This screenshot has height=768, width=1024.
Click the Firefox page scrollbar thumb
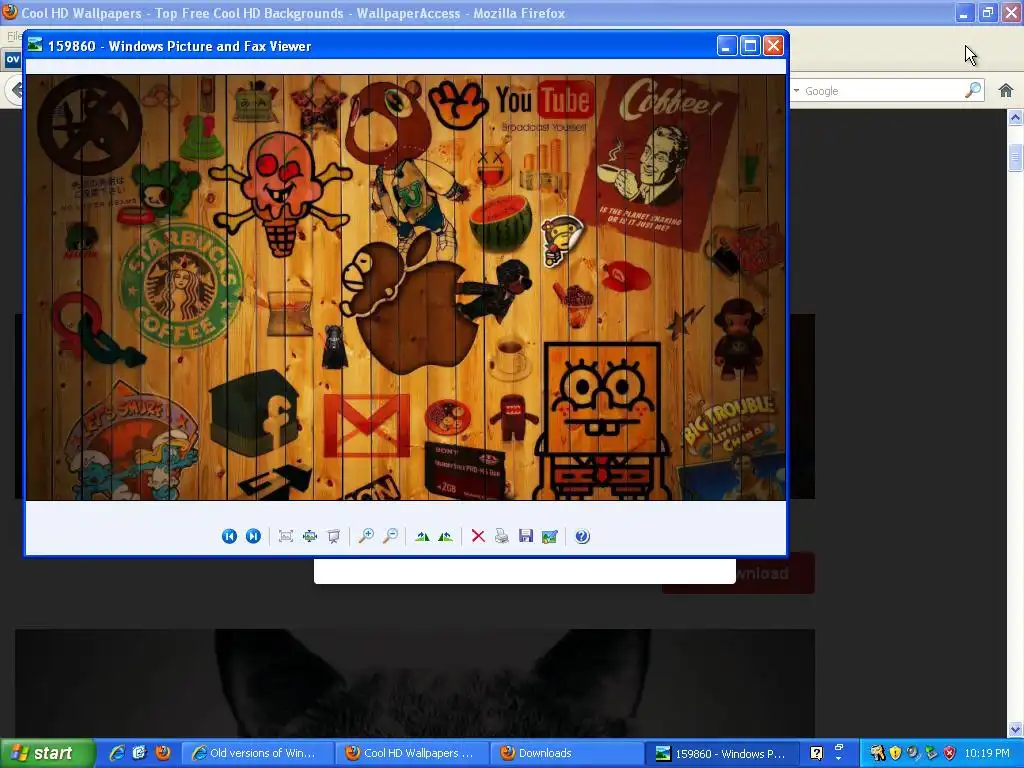[1015, 157]
